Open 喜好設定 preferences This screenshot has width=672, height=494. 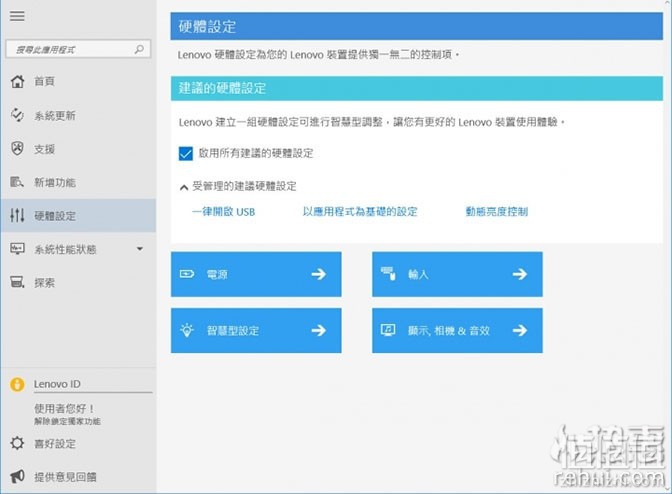coord(55,443)
